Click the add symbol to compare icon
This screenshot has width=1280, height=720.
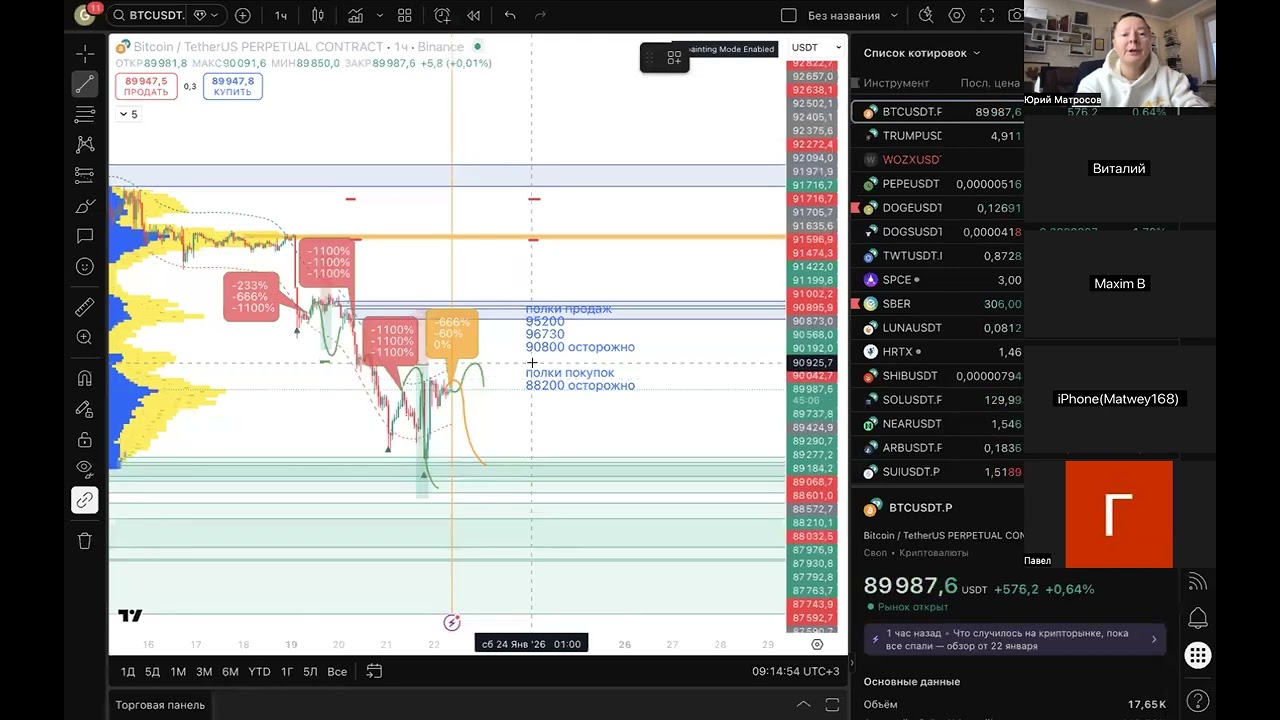(243, 15)
